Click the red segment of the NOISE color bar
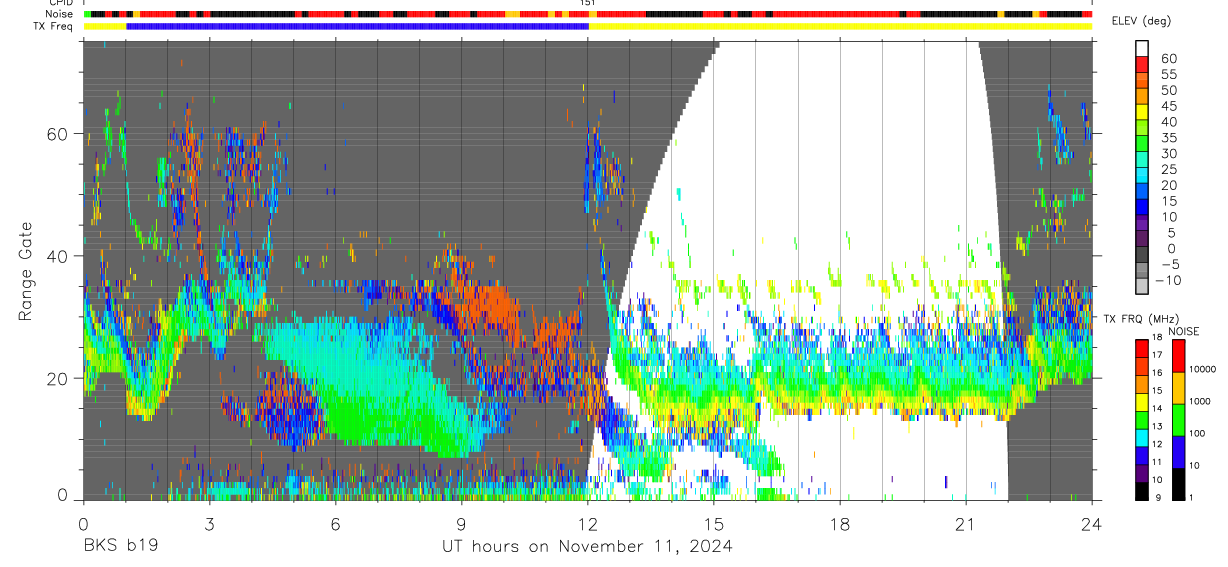 [x=1177, y=356]
